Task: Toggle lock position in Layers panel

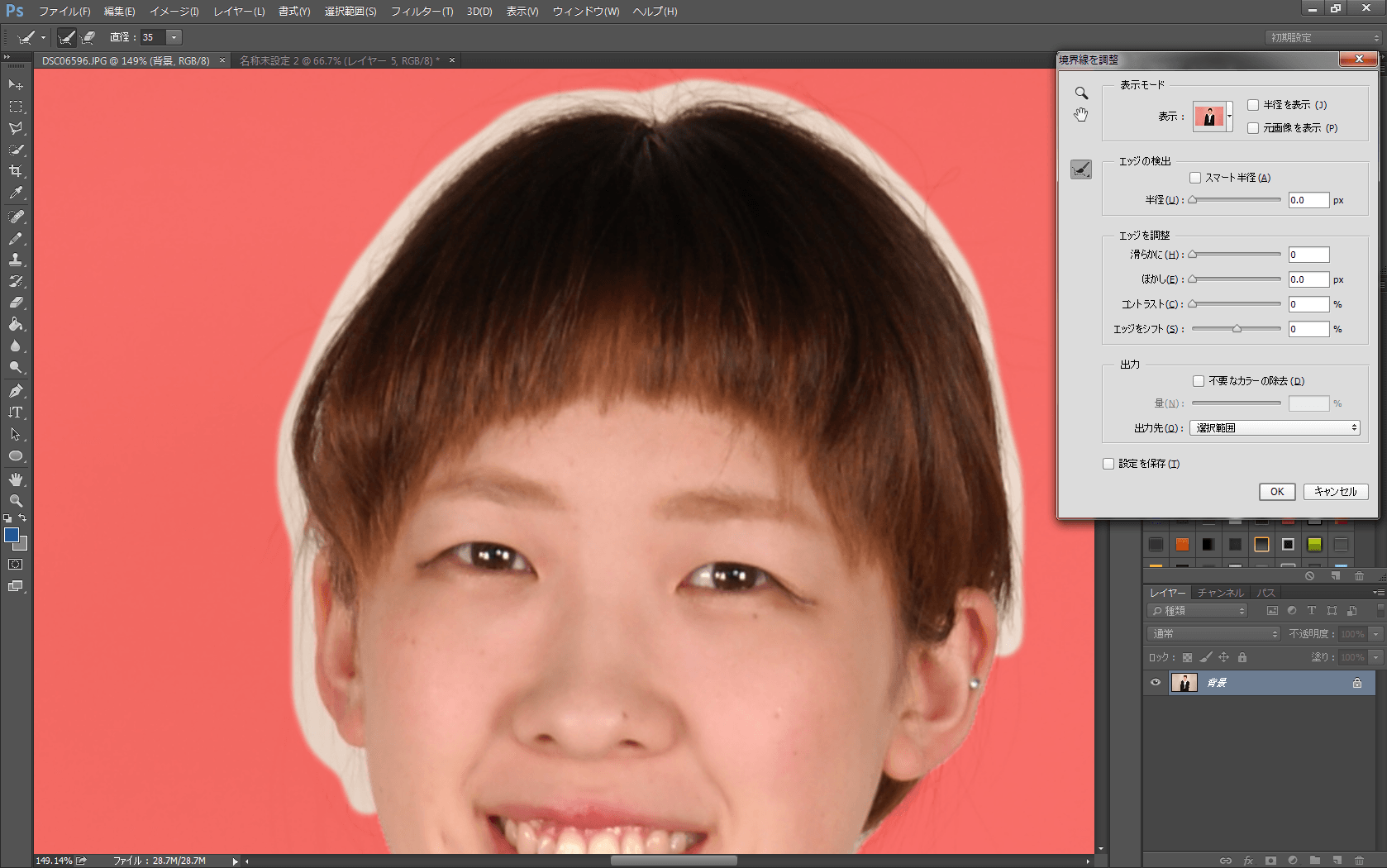Action: click(1223, 658)
